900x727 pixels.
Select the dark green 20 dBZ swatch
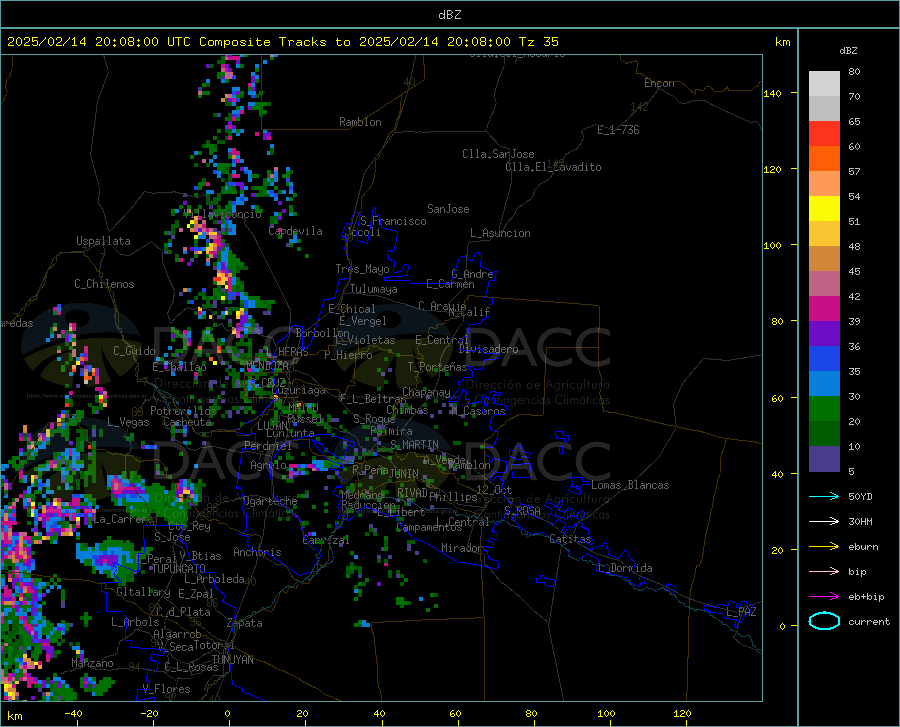point(824,434)
